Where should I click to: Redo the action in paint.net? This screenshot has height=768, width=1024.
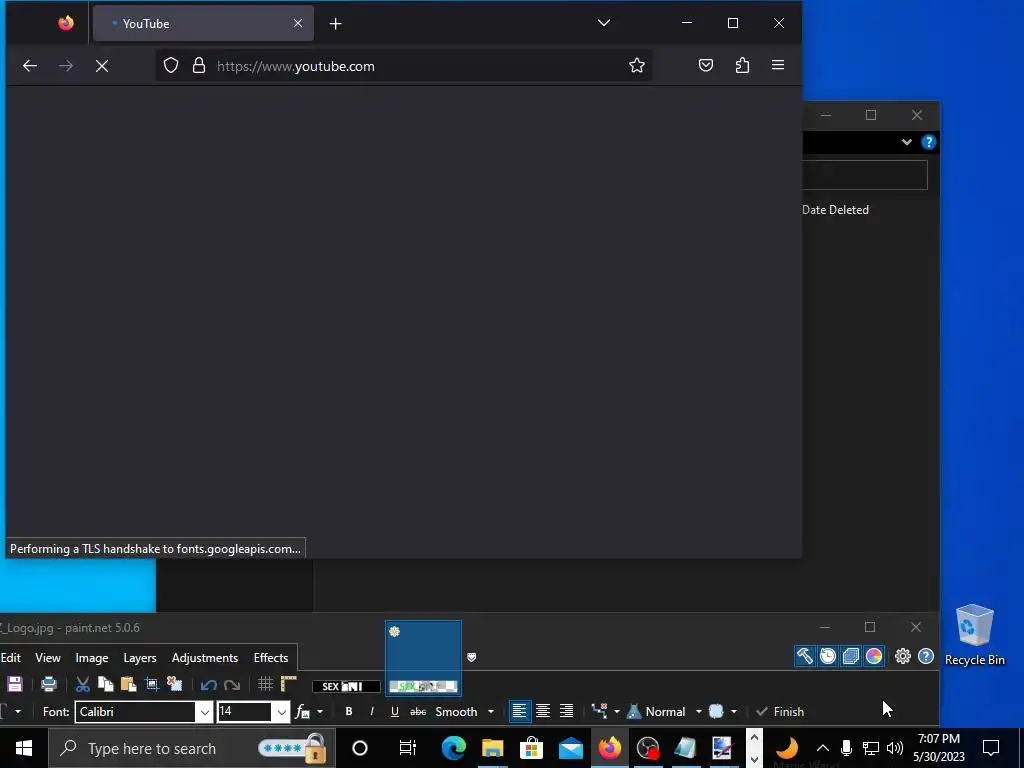pos(232,685)
